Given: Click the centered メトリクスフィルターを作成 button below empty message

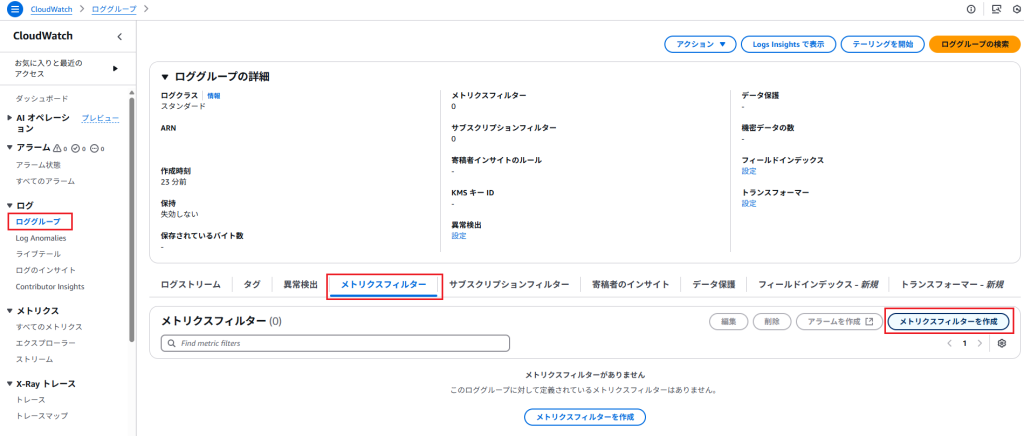Looking at the screenshot, I should tap(585, 417).
